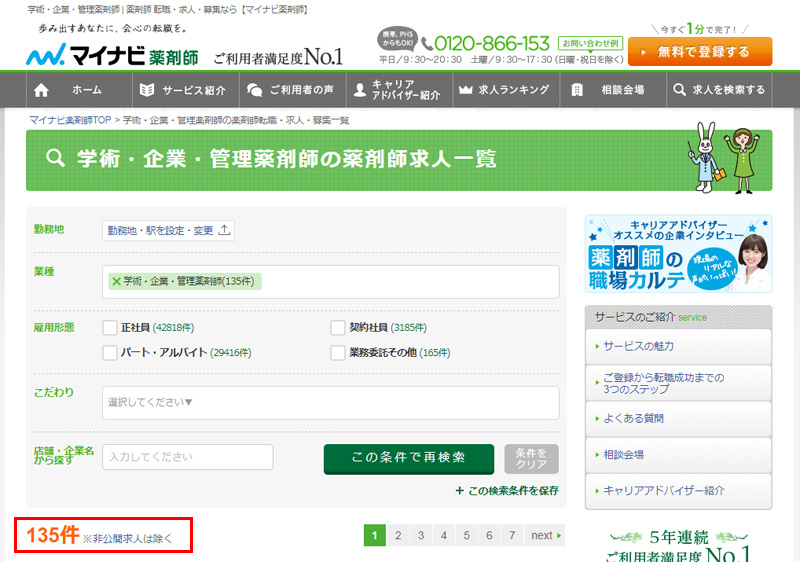Go to page 3 of results
The height and width of the screenshot is (562, 800).
click(x=421, y=535)
